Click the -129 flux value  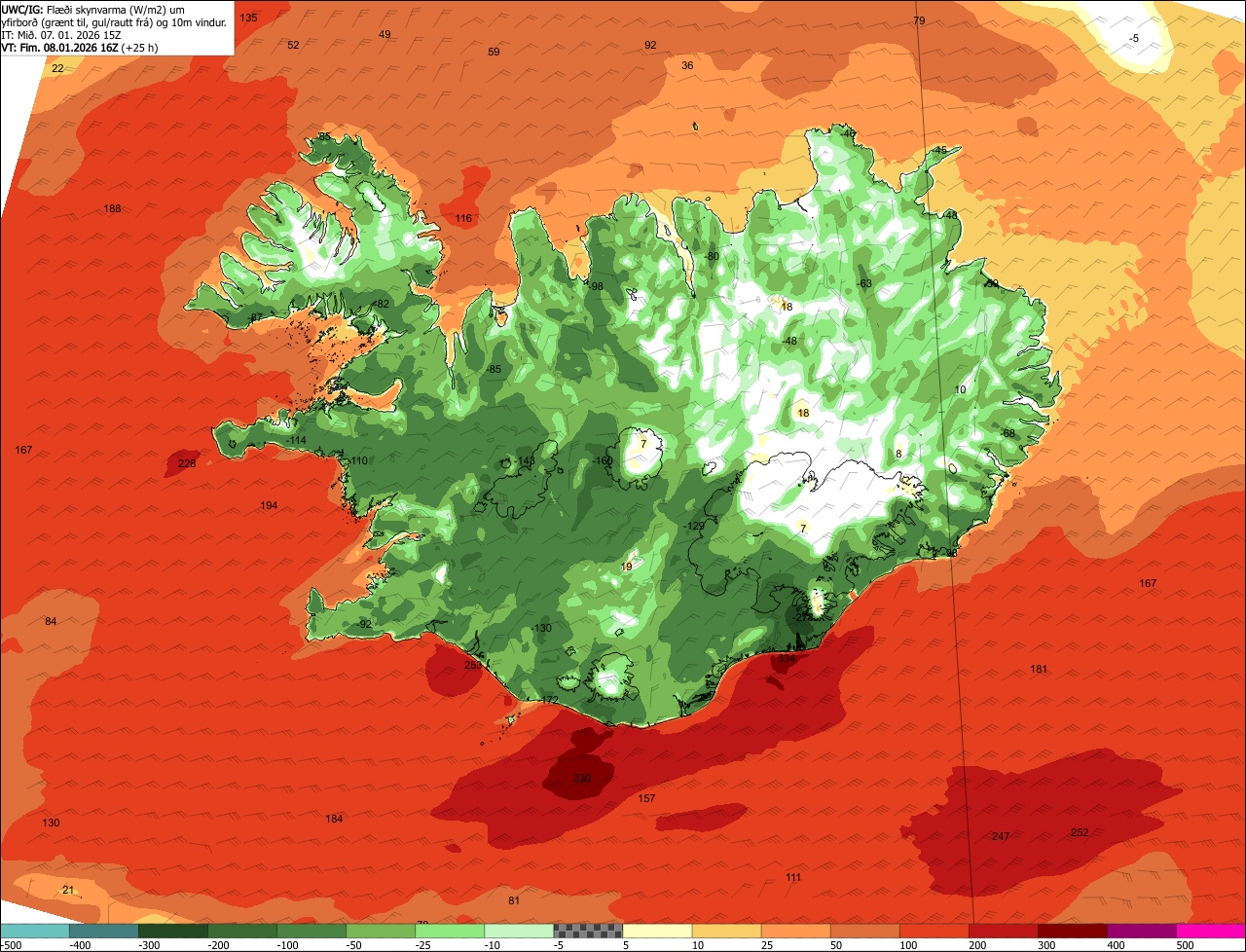tap(693, 526)
